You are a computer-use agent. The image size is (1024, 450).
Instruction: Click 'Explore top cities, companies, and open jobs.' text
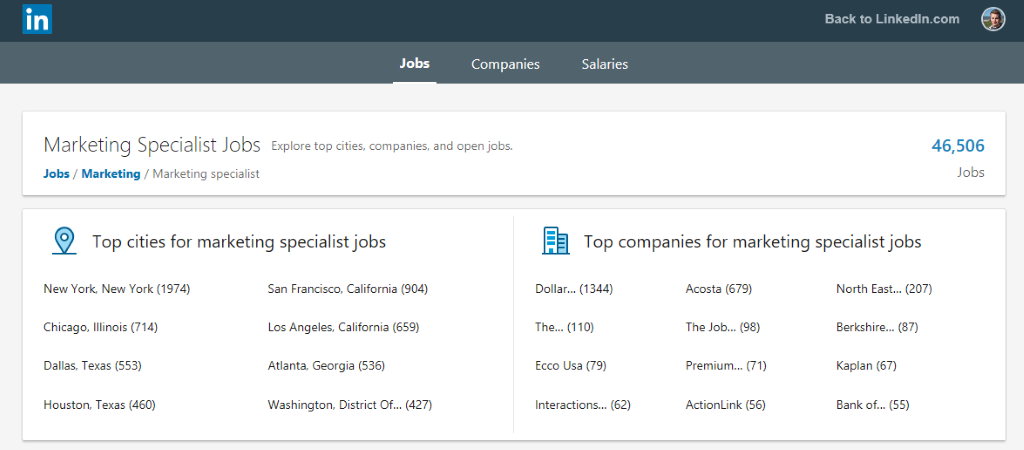392,146
